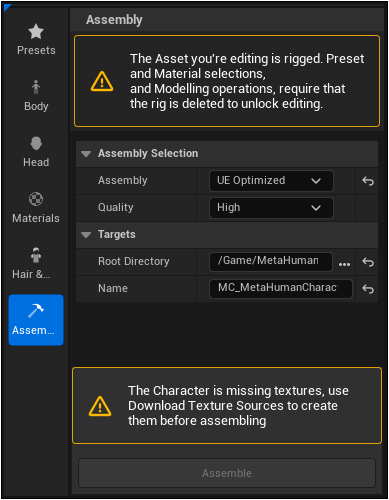Screen dimensions: 389x500
Task: Edit the MC_MetaHumanCharacter name field
Action: [x=280, y=289]
